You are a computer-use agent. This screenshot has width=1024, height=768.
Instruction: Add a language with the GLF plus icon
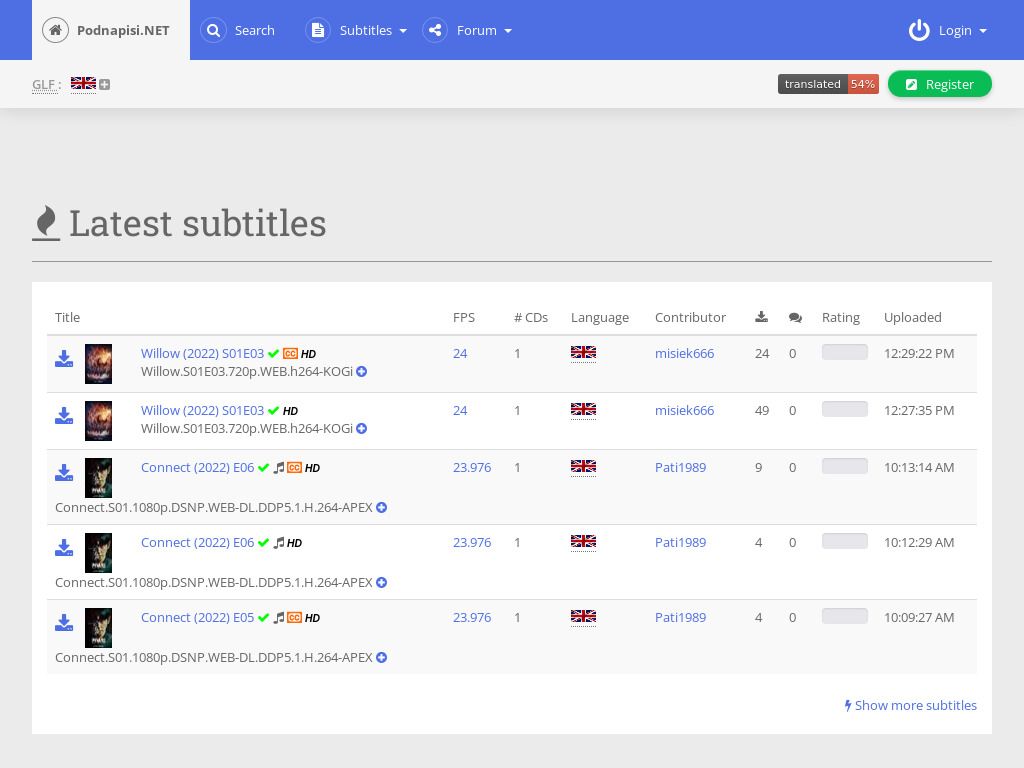click(104, 84)
